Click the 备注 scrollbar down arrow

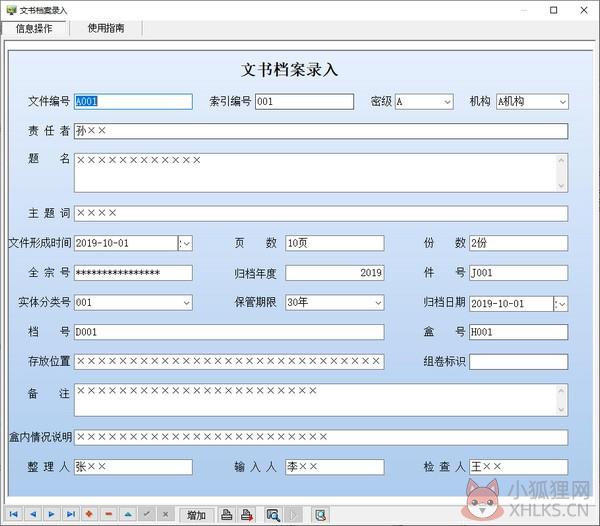coord(561,410)
